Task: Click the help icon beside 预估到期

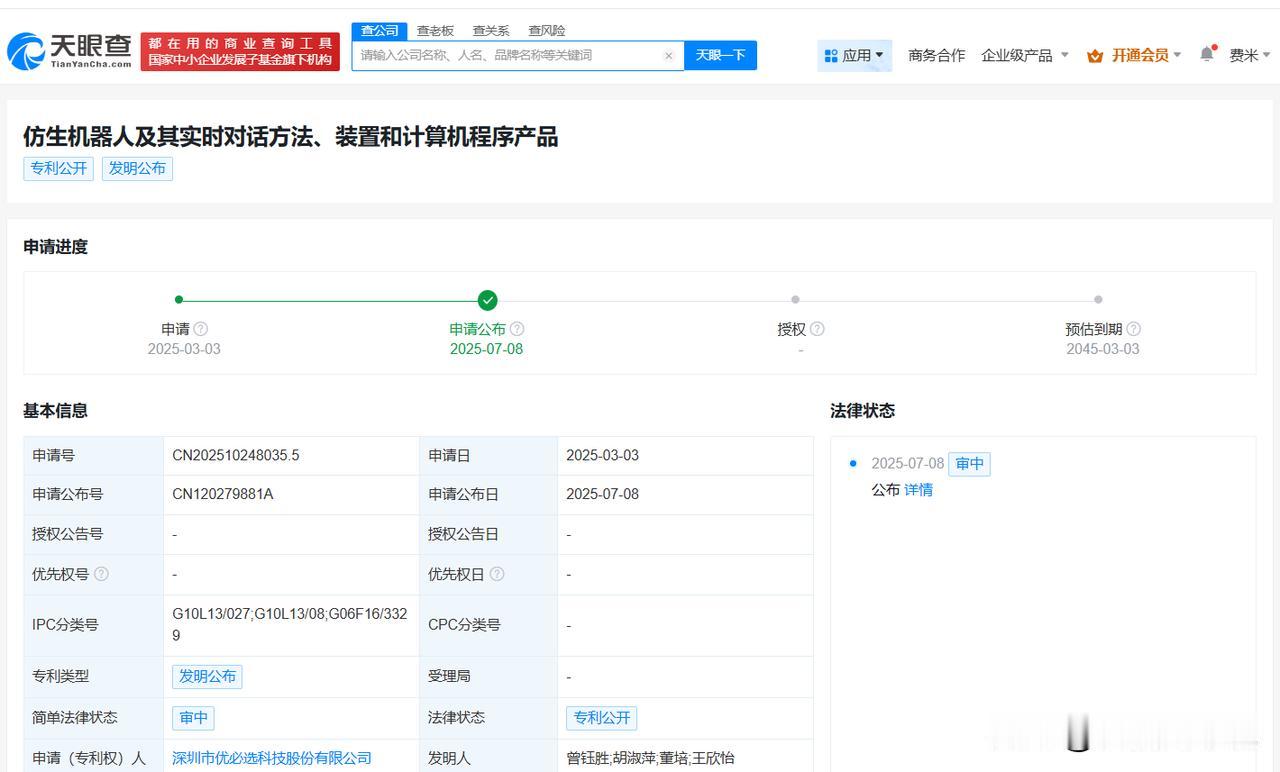Action: [x=1133, y=329]
